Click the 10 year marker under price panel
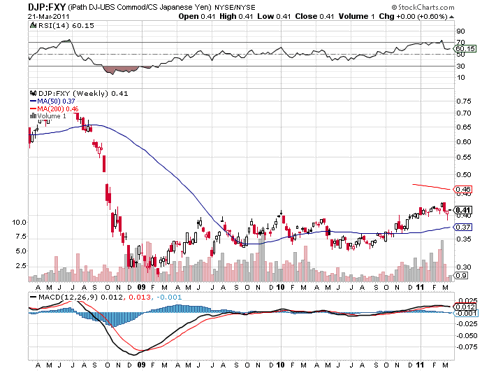The height and width of the screenshot is (371, 489). point(281,287)
